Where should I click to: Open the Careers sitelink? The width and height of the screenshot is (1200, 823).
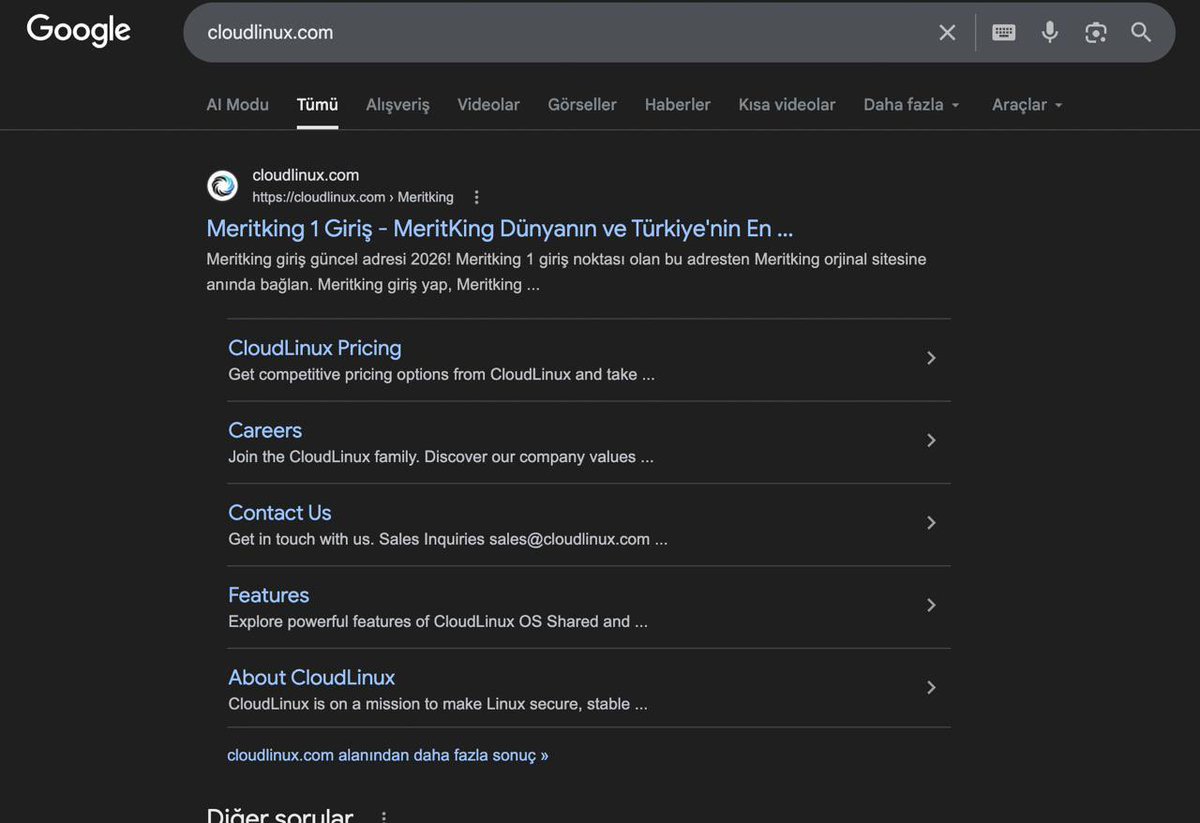[265, 430]
